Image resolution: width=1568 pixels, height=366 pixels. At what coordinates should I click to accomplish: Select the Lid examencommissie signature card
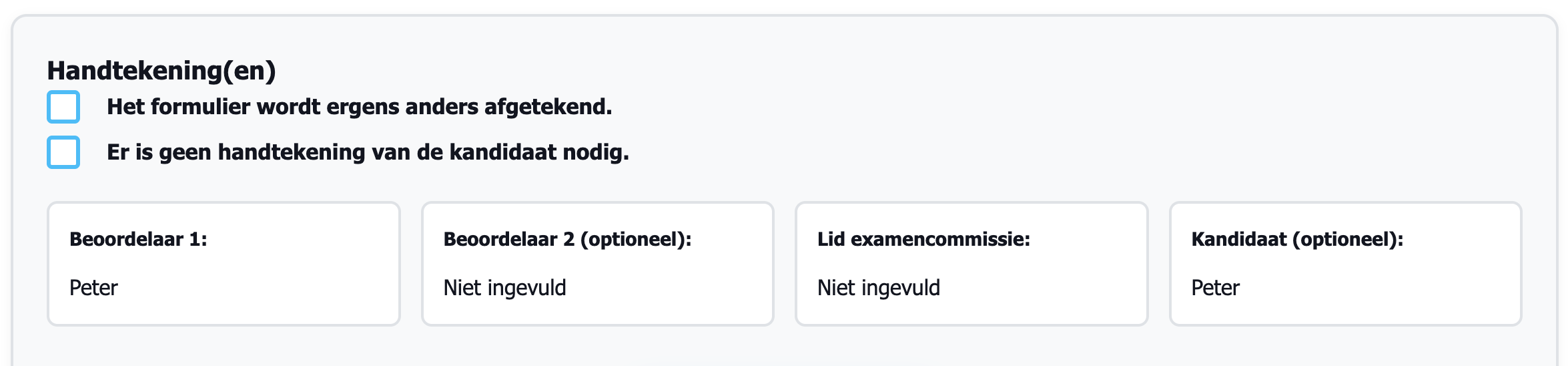coord(971,264)
